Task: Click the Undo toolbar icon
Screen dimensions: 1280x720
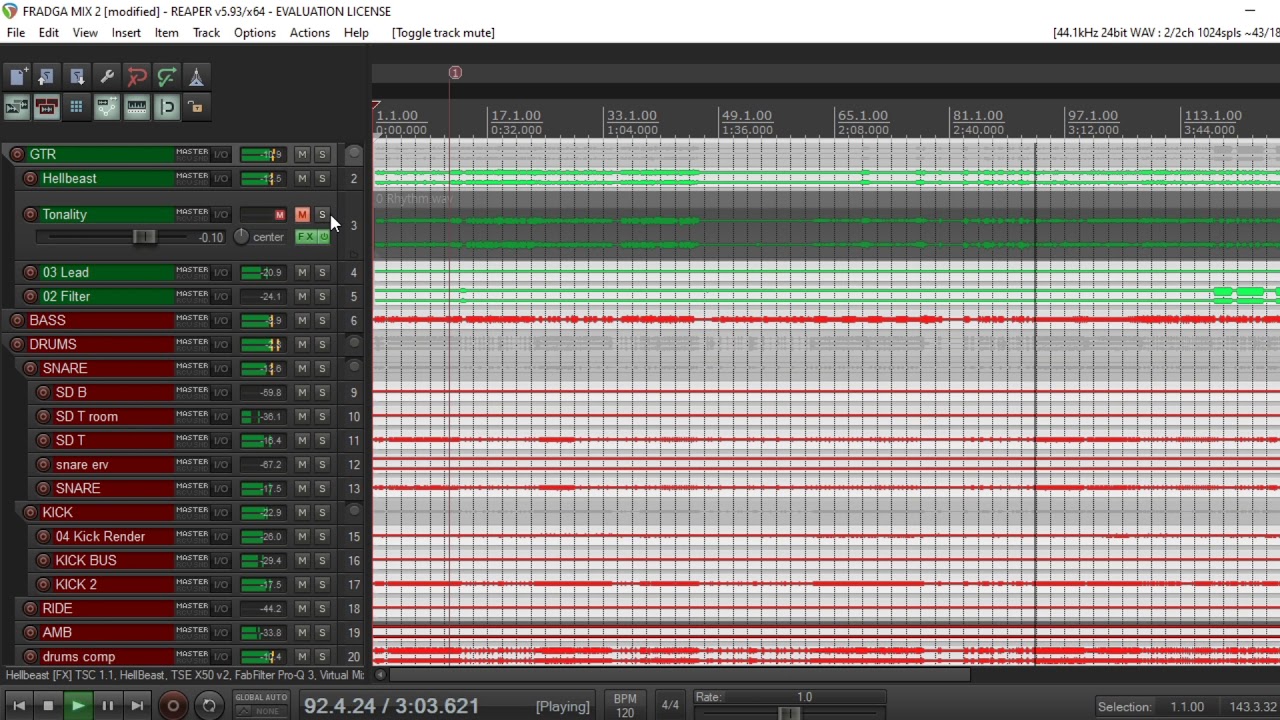Action: tap(137, 77)
